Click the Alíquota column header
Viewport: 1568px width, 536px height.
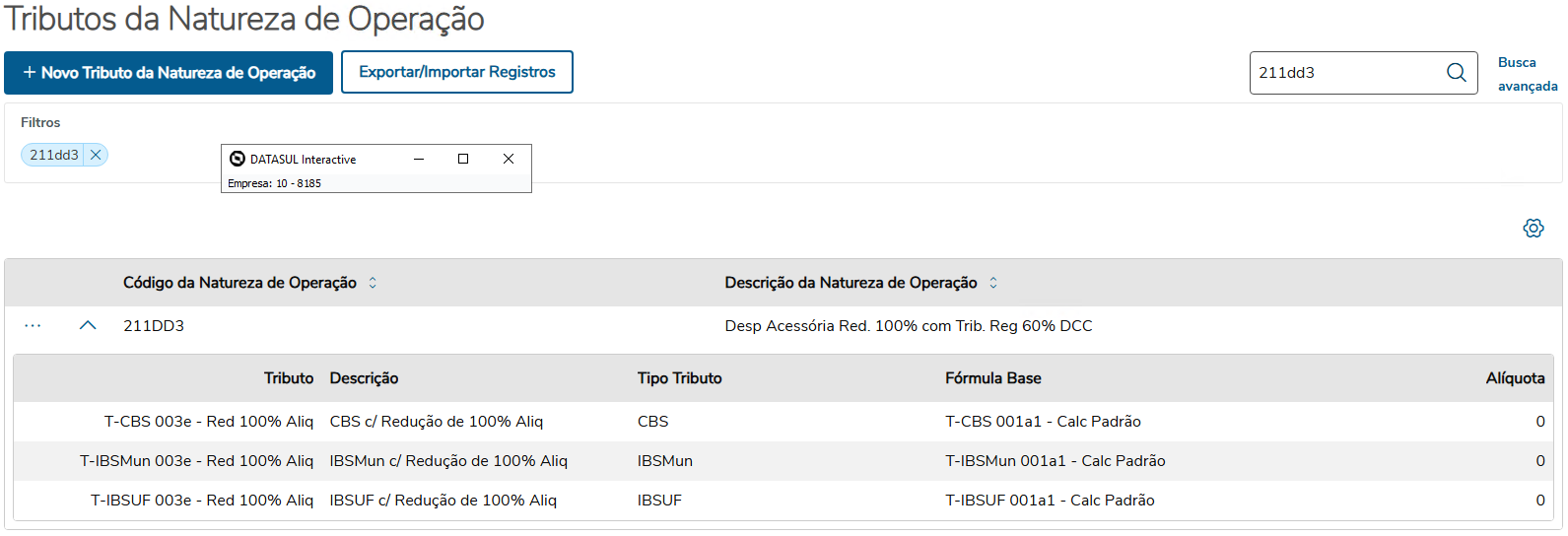click(1515, 378)
